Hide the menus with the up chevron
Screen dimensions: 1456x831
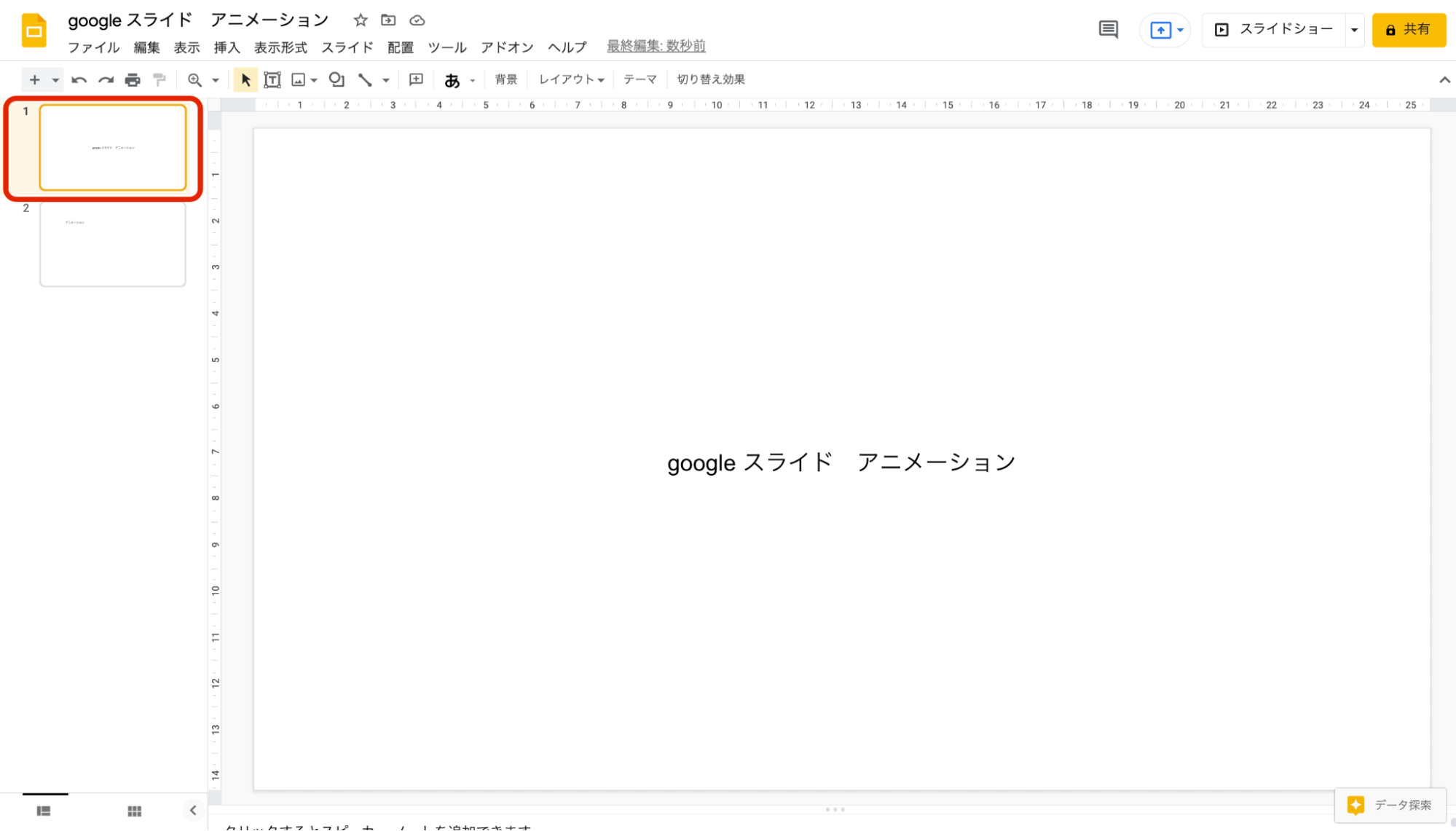tap(1444, 80)
